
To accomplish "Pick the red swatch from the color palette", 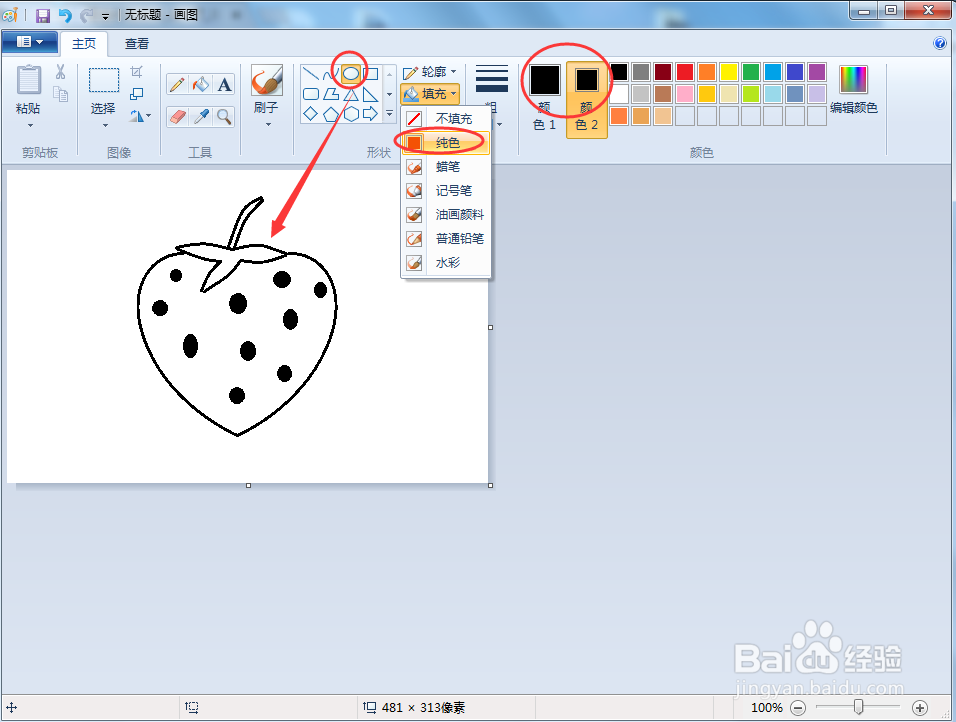I will (x=685, y=71).
